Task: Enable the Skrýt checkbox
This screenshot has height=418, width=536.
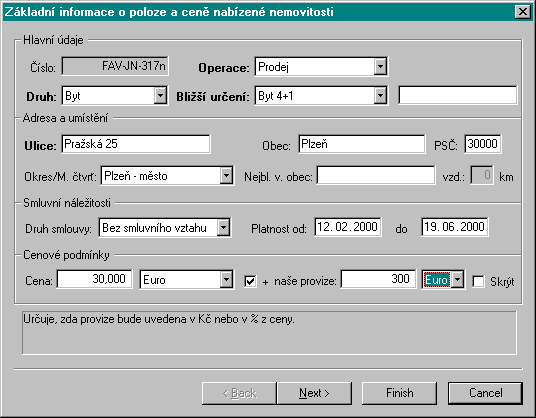Action: click(x=478, y=281)
